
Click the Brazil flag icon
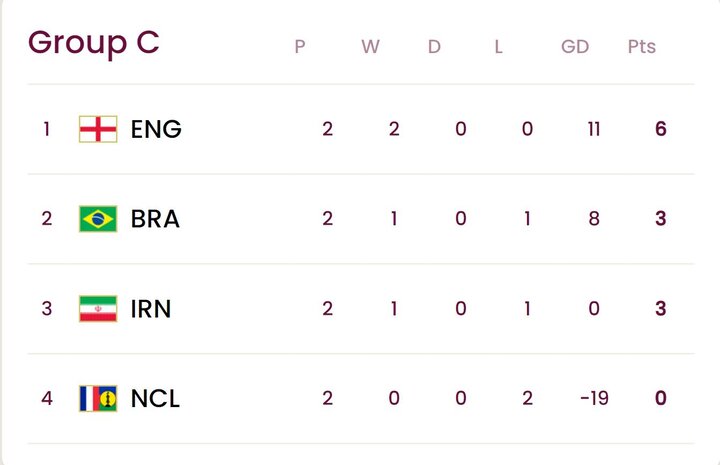point(98,219)
